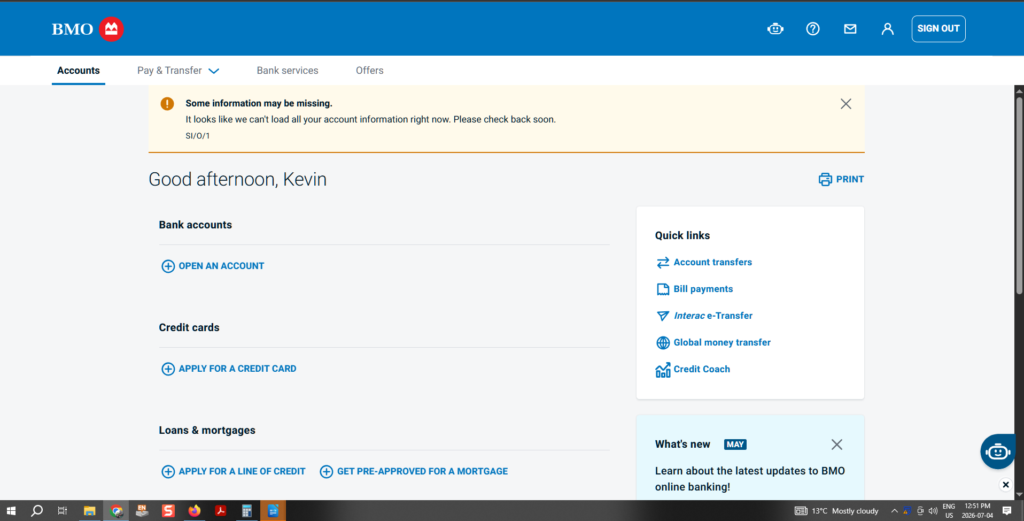Click the scrollbar down arrow
This screenshot has width=1024, height=521.
1019,495
